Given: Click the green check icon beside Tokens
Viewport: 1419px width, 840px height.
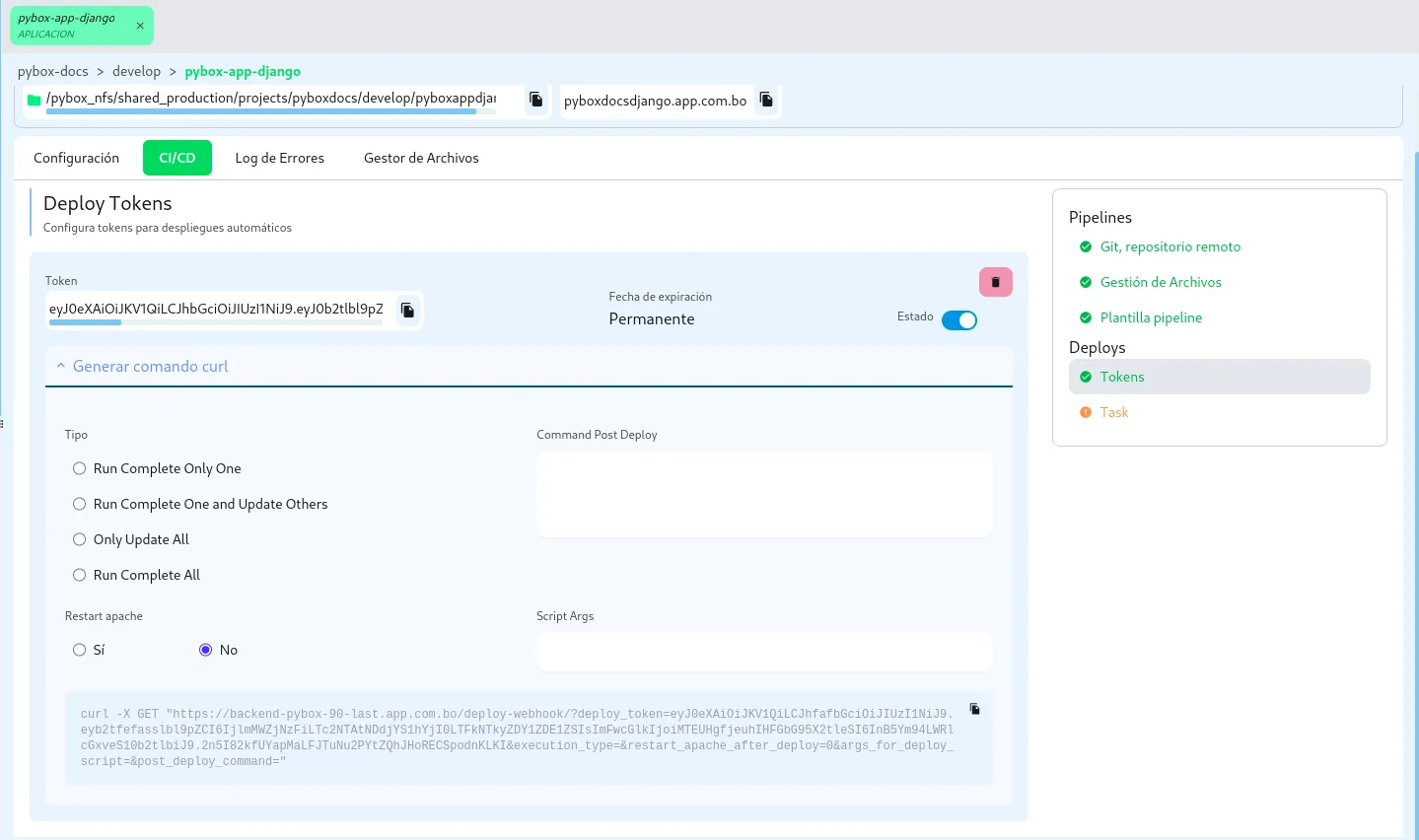Looking at the screenshot, I should [x=1086, y=377].
